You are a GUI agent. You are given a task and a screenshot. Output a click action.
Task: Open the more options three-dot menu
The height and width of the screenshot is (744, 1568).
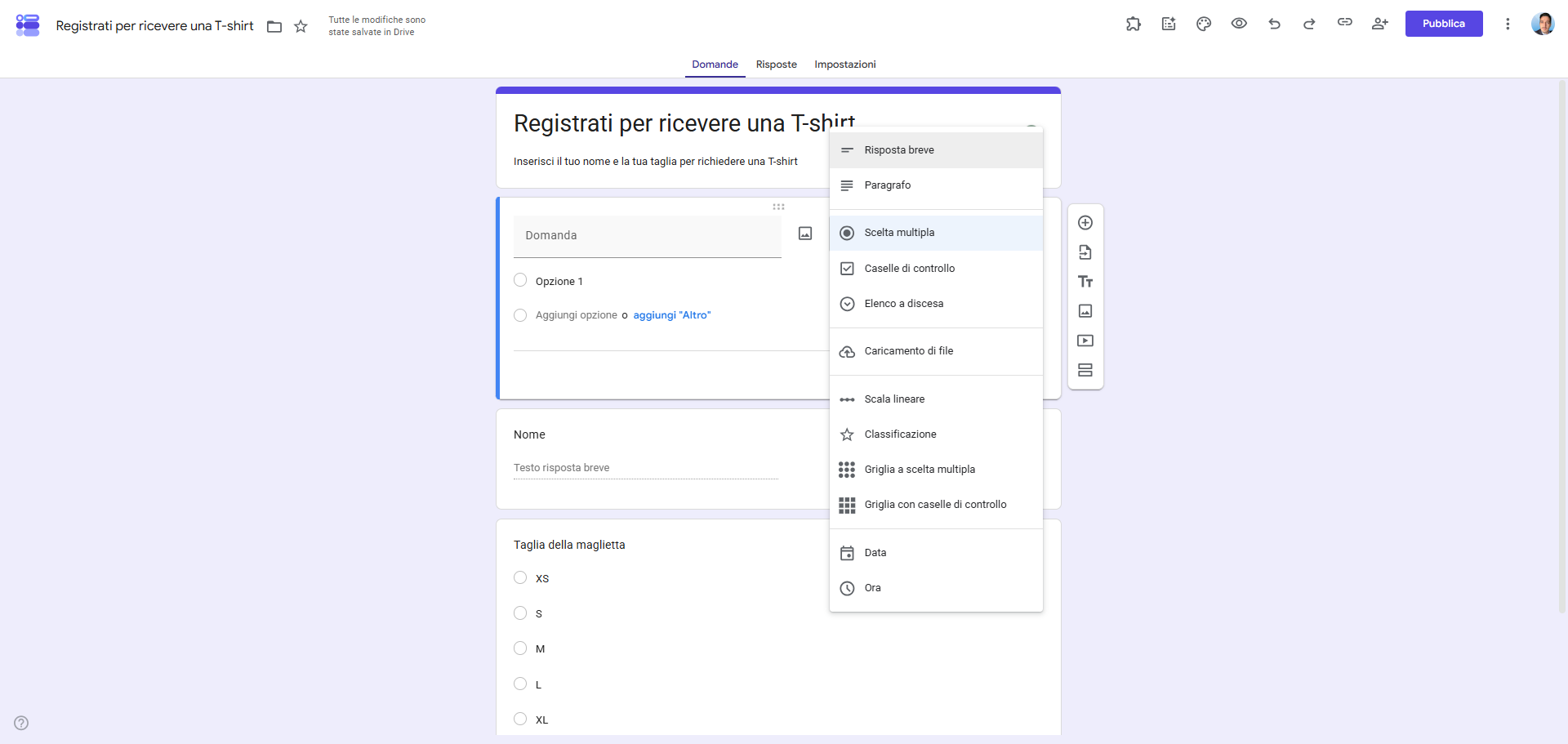click(x=1508, y=24)
